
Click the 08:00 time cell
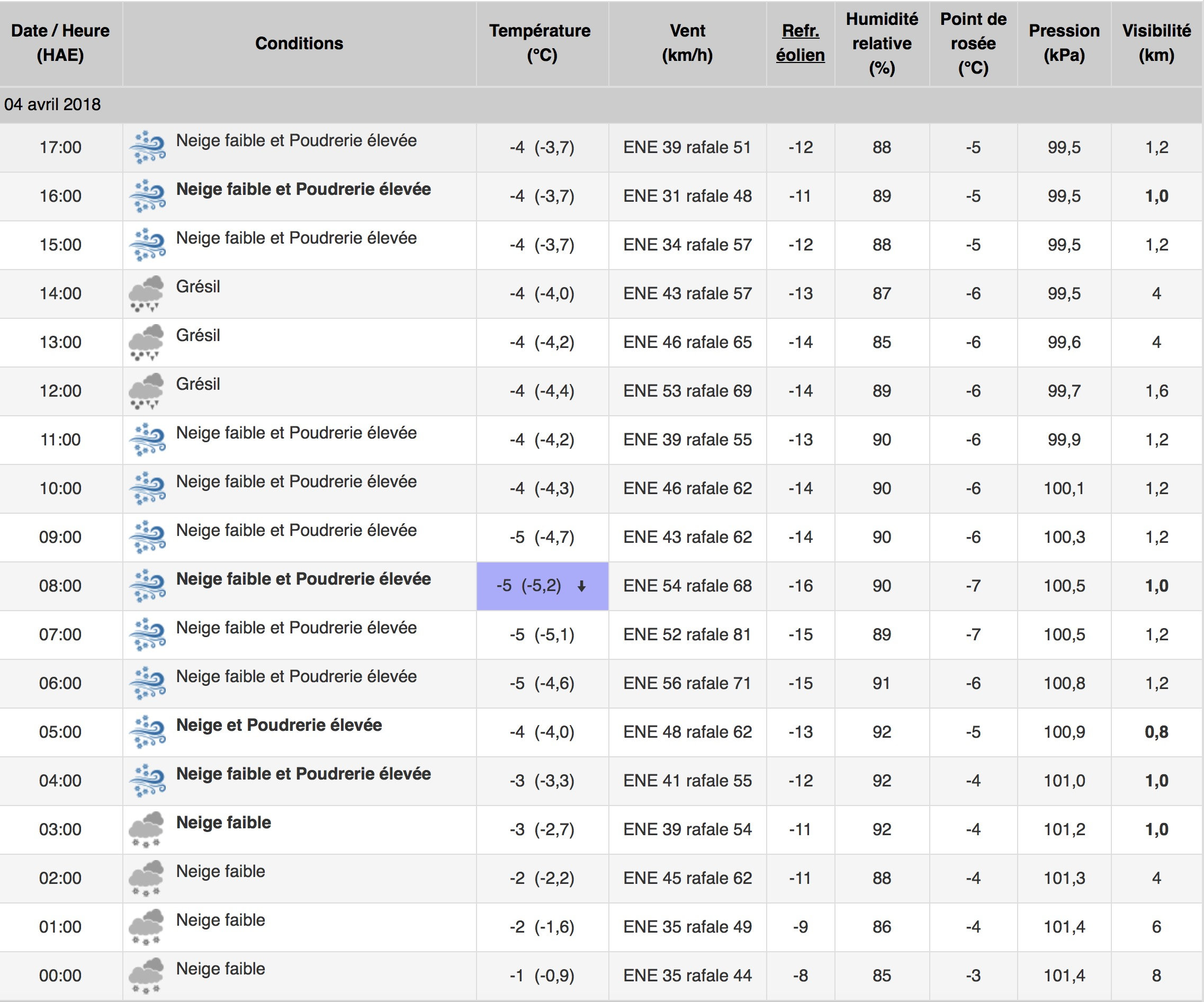tap(60, 586)
